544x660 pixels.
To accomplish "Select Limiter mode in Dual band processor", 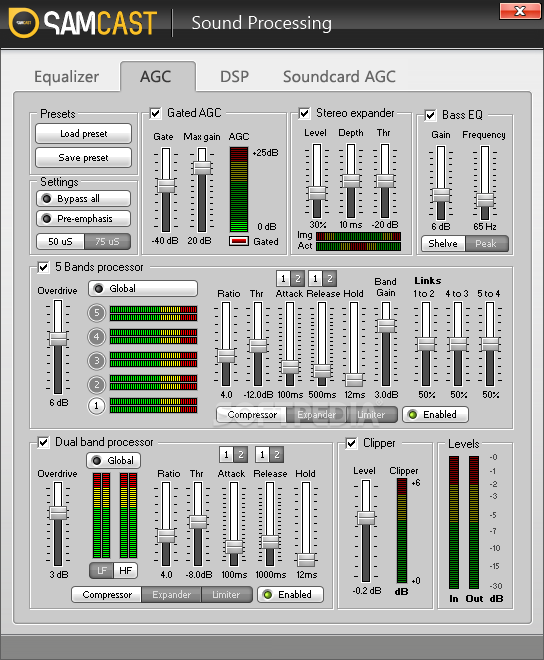I will pyautogui.click(x=227, y=595).
